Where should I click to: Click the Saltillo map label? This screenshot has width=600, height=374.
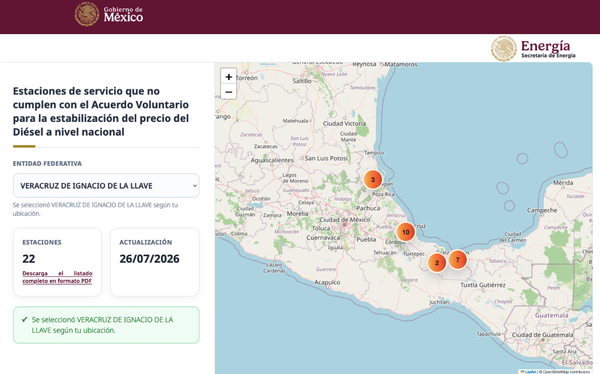[x=302, y=81]
